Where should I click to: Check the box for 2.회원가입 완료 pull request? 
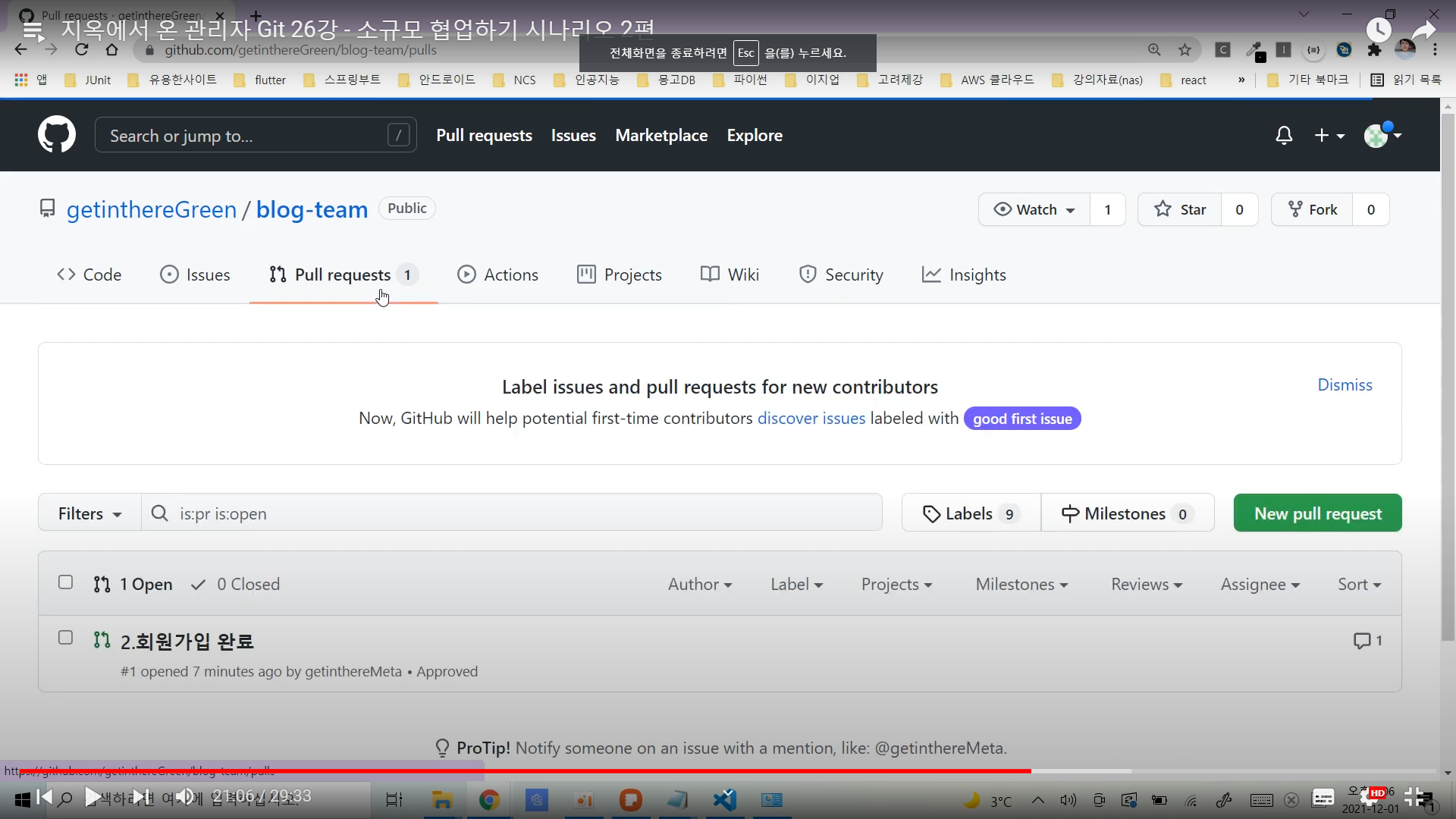click(x=66, y=638)
